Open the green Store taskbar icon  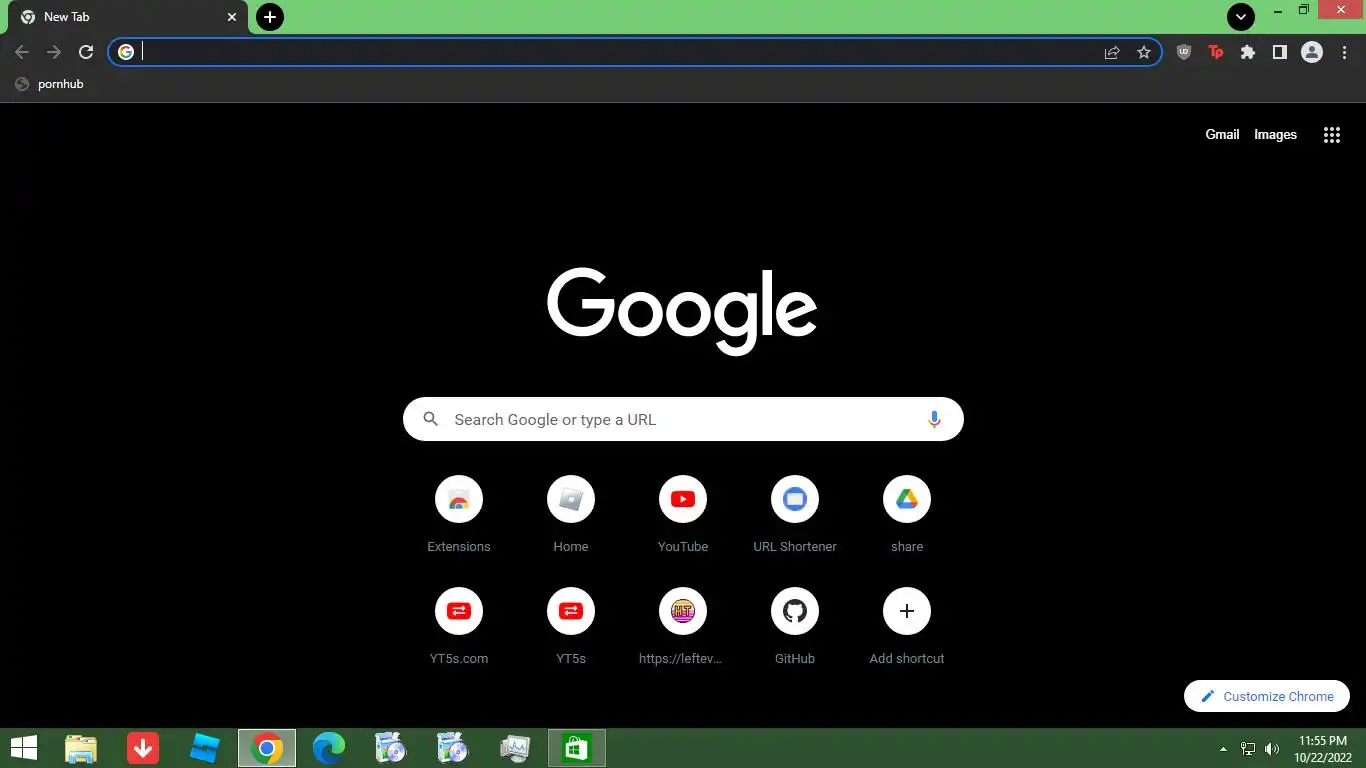click(x=577, y=748)
